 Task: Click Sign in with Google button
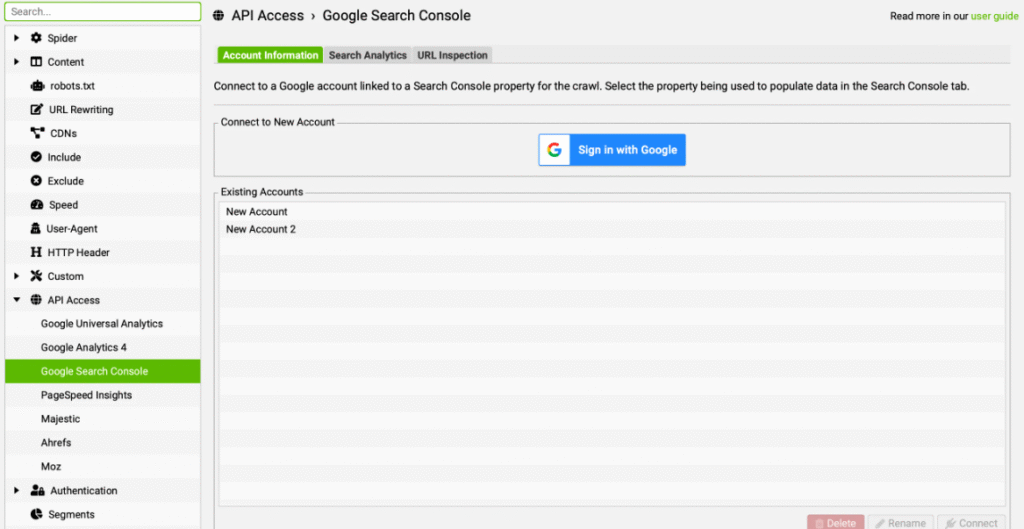click(612, 150)
